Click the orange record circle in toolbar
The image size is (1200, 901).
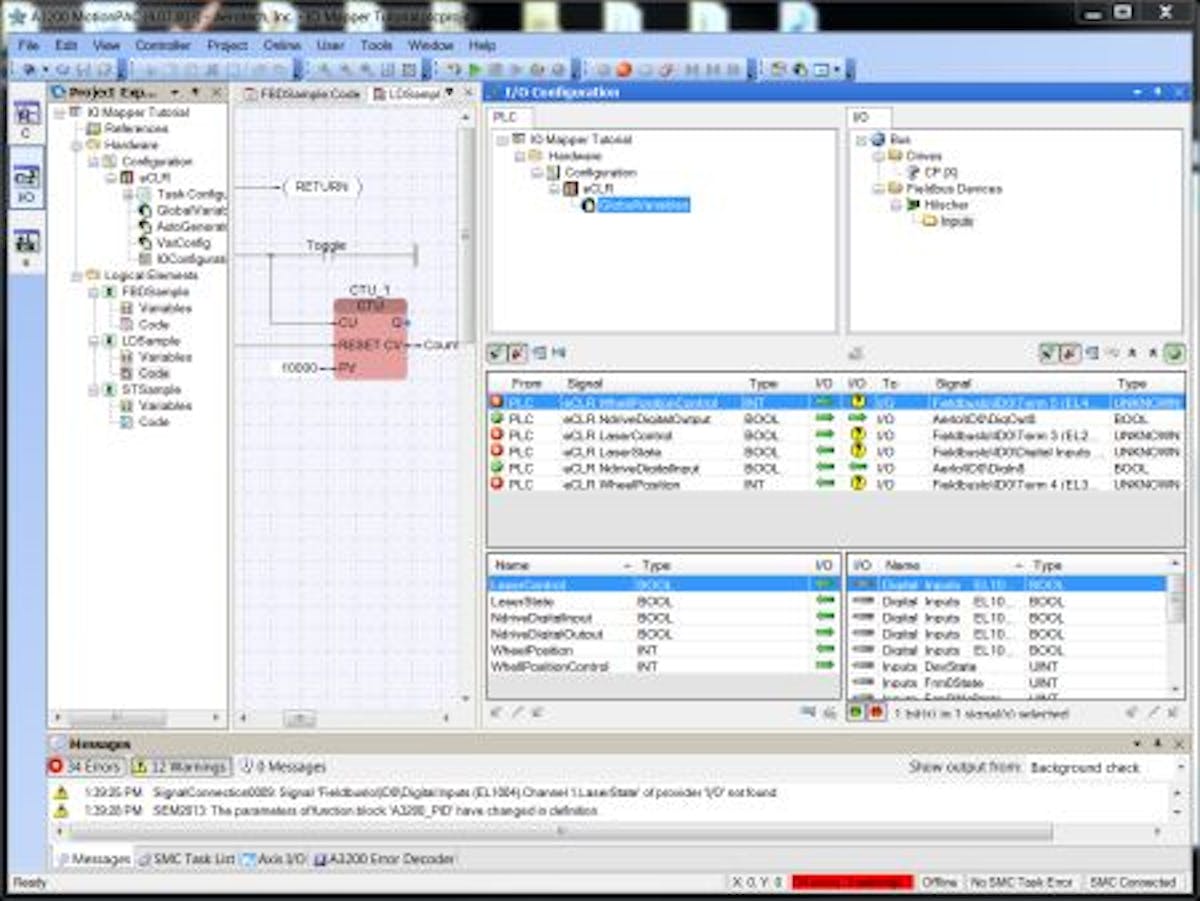tap(624, 70)
